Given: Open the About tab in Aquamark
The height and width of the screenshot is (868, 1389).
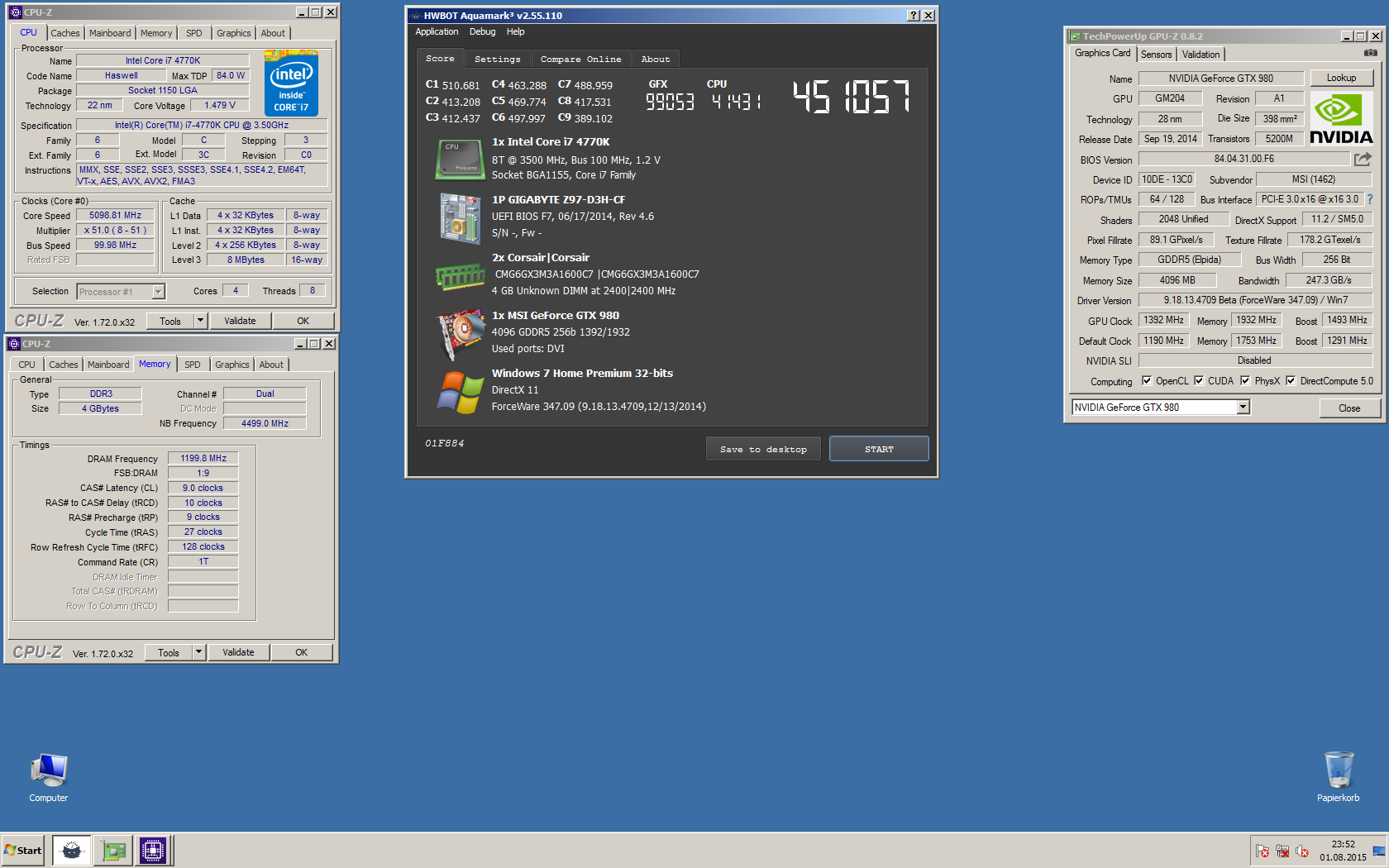Looking at the screenshot, I should pyautogui.click(x=656, y=60).
